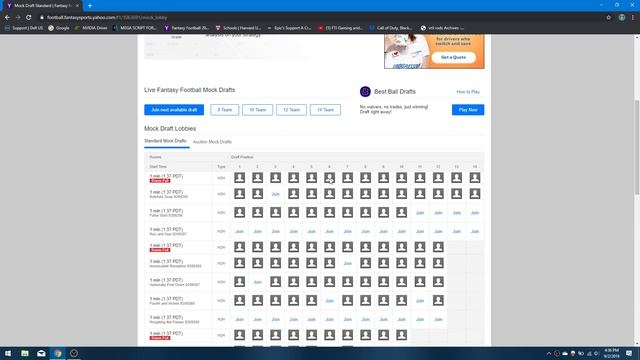The width and height of the screenshot is (640, 360).
Task: Go back using browser back arrow
Action: pyautogui.click(x=7, y=18)
